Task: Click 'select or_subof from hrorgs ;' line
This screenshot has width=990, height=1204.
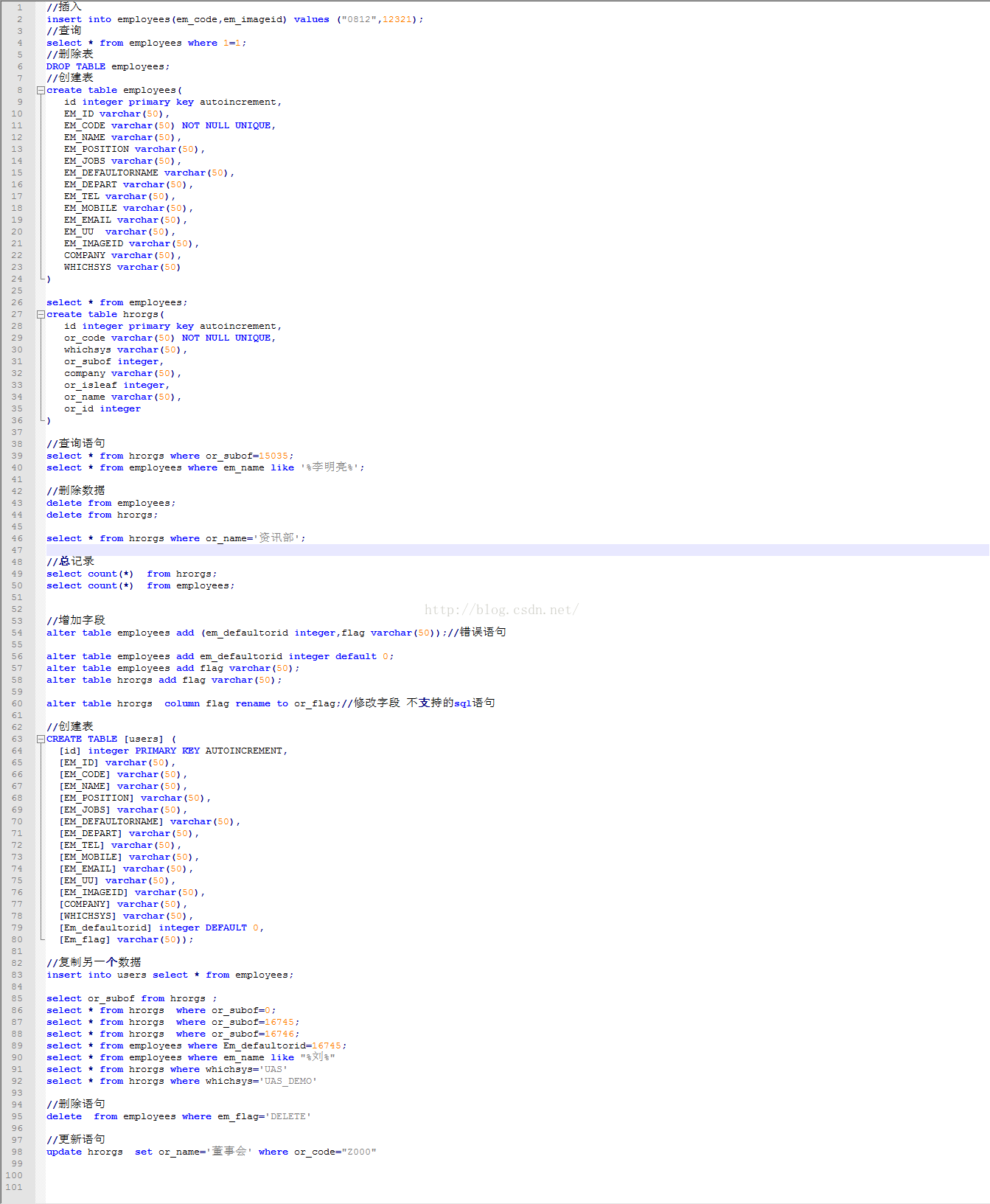Action: [x=132, y=998]
